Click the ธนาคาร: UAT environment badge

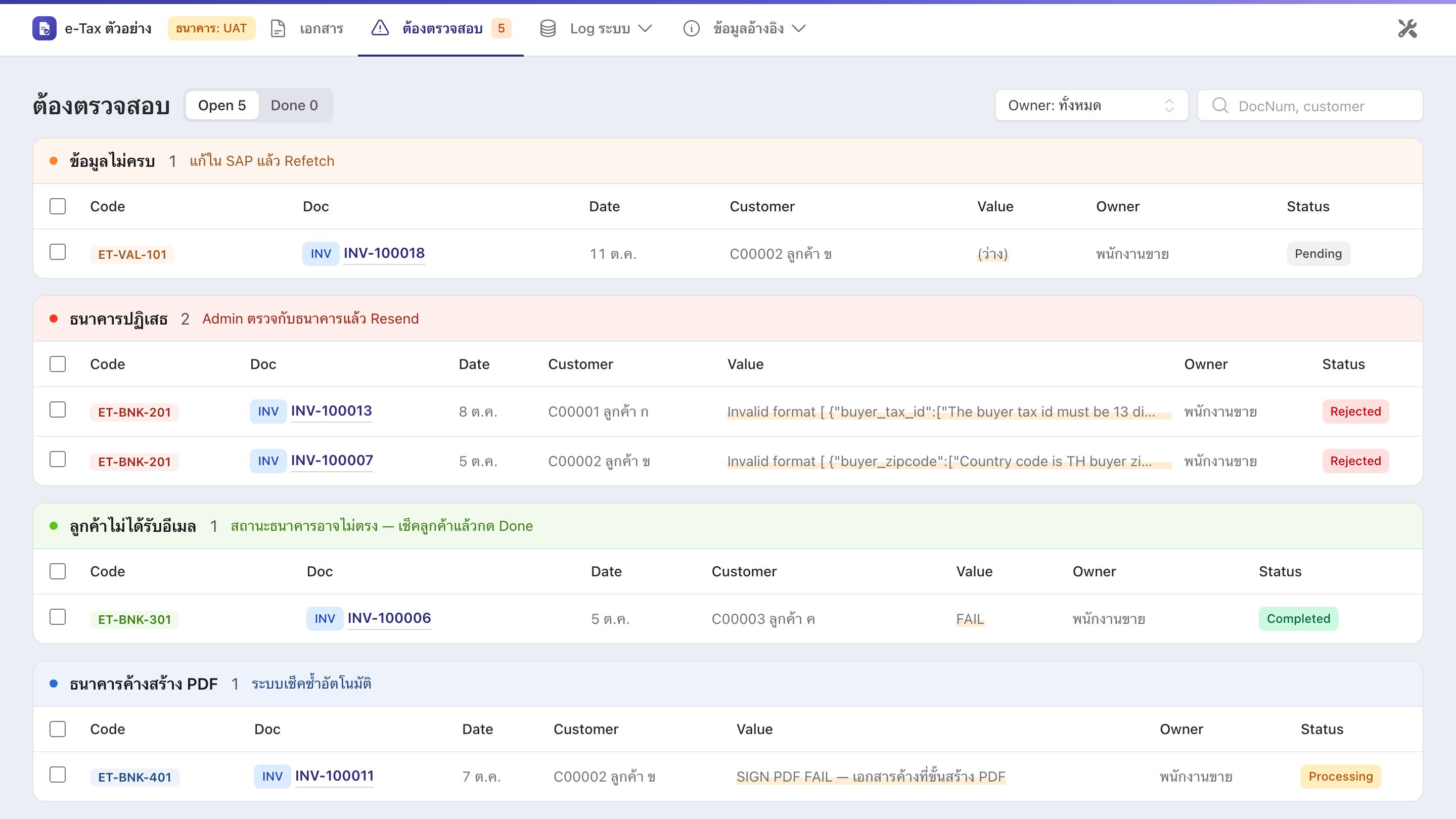point(211,28)
